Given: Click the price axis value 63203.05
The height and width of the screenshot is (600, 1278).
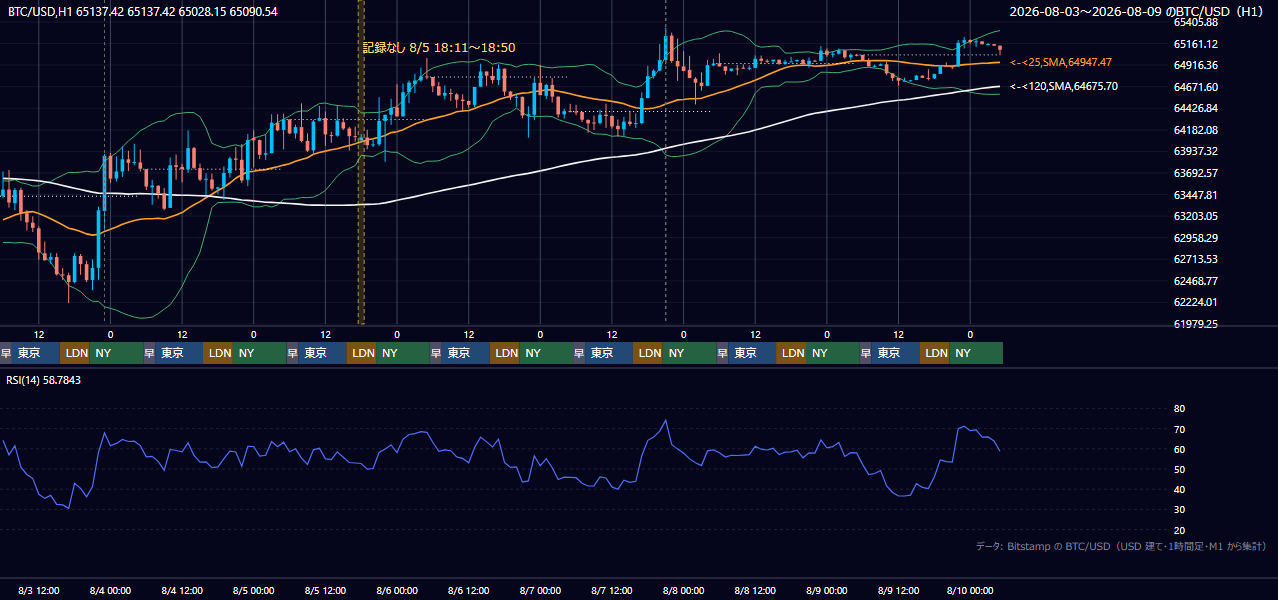Looking at the screenshot, I should 1195,216.
